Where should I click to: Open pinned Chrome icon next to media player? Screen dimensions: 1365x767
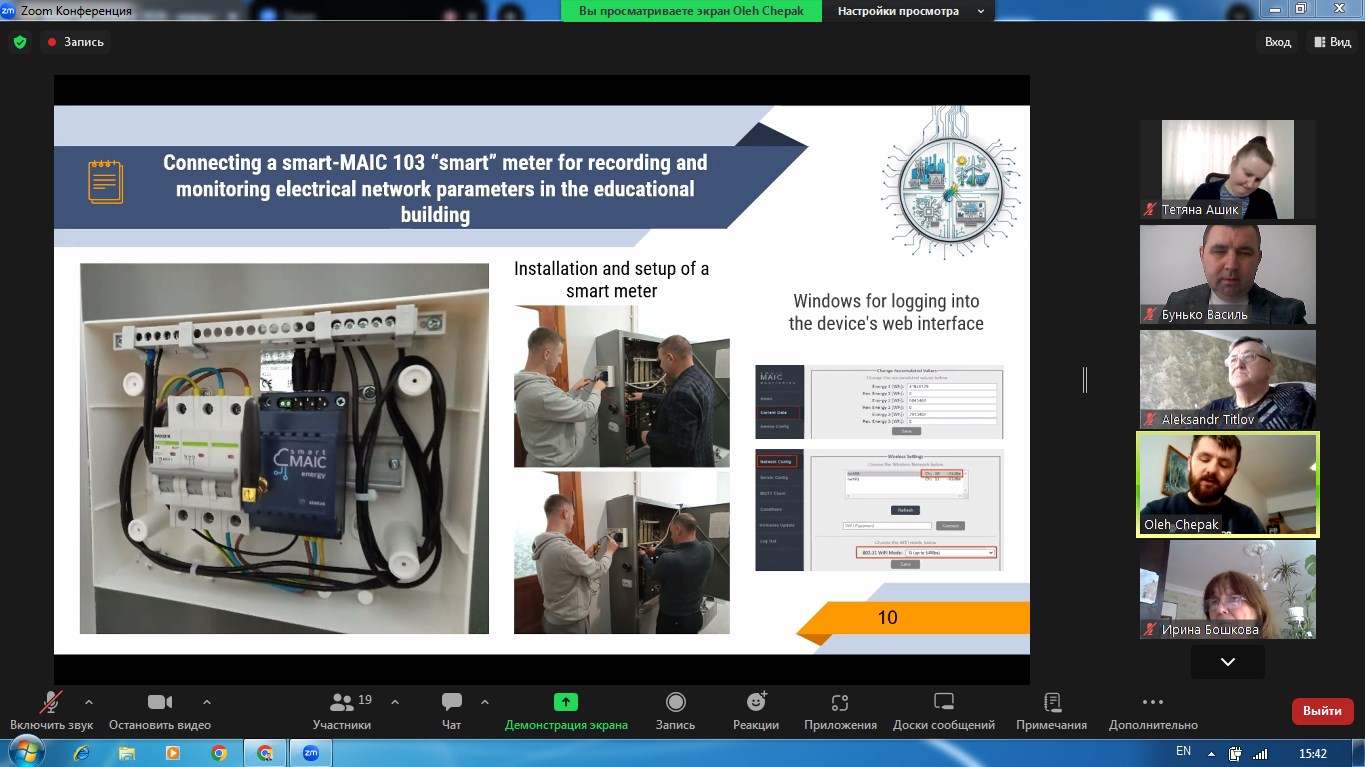coord(219,753)
